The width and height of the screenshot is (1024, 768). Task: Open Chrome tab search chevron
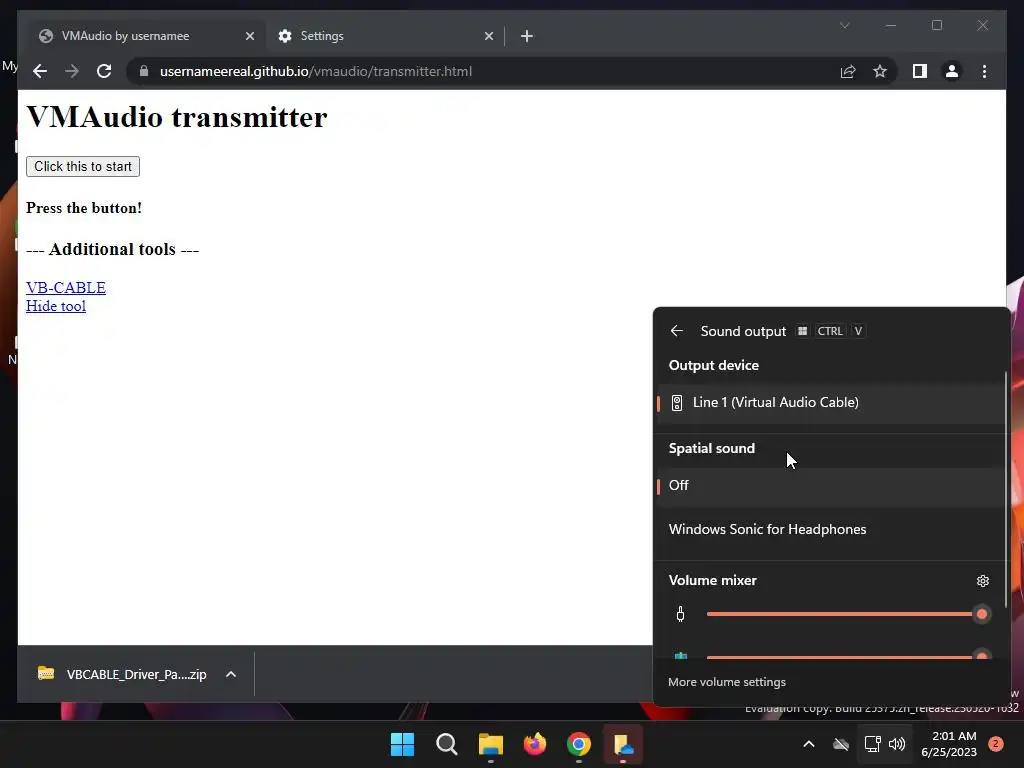pyautogui.click(x=844, y=25)
